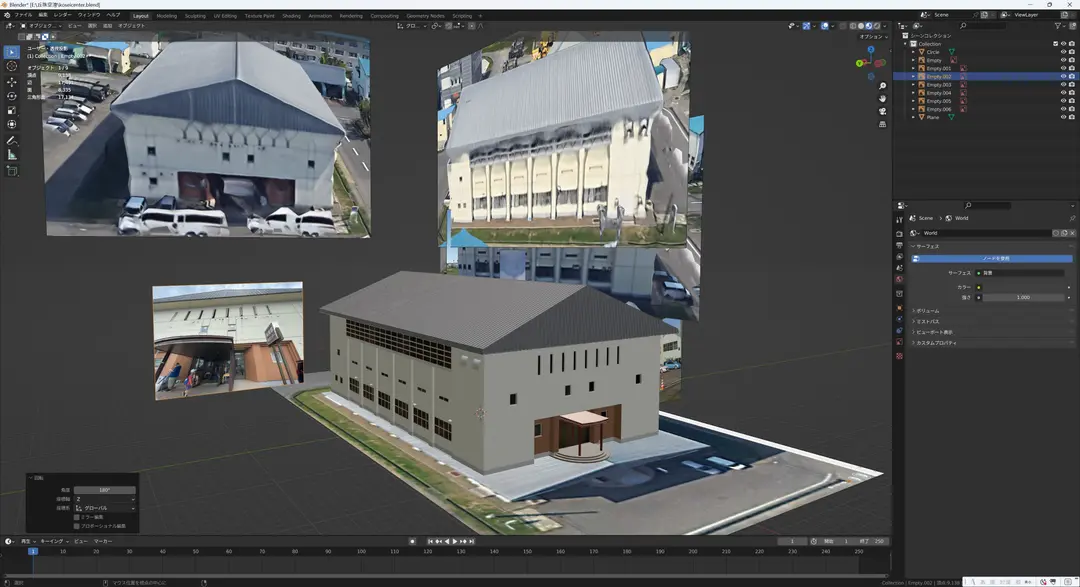This screenshot has height=587, width=1080.
Task: Open the Object Constraints properties tab
Action: pyautogui.click(x=900, y=331)
